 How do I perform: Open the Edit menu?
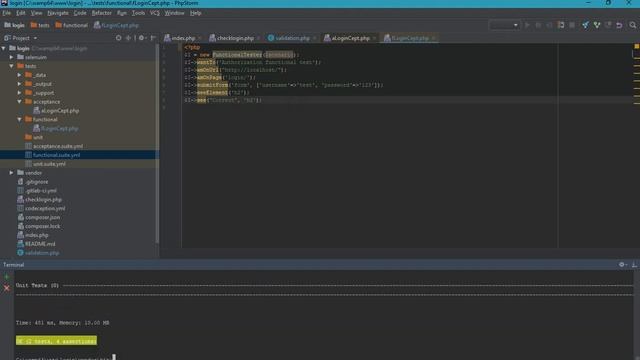point(20,13)
